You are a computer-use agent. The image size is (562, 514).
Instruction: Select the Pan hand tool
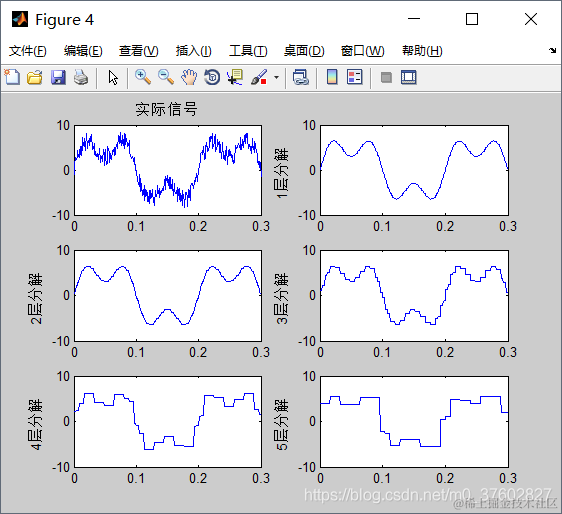[x=189, y=77]
